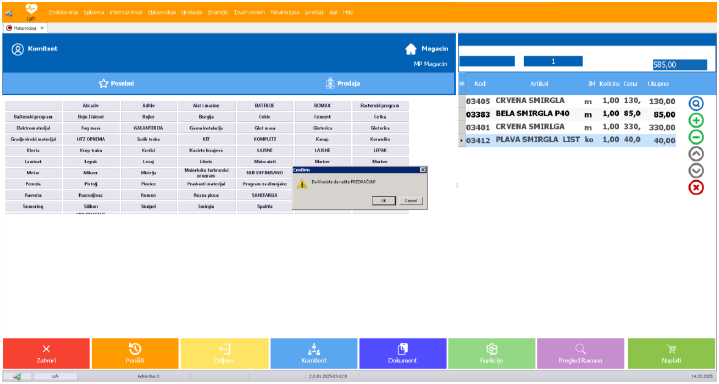
Task: Click the blue search magnifier icon
Action: click(696, 104)
